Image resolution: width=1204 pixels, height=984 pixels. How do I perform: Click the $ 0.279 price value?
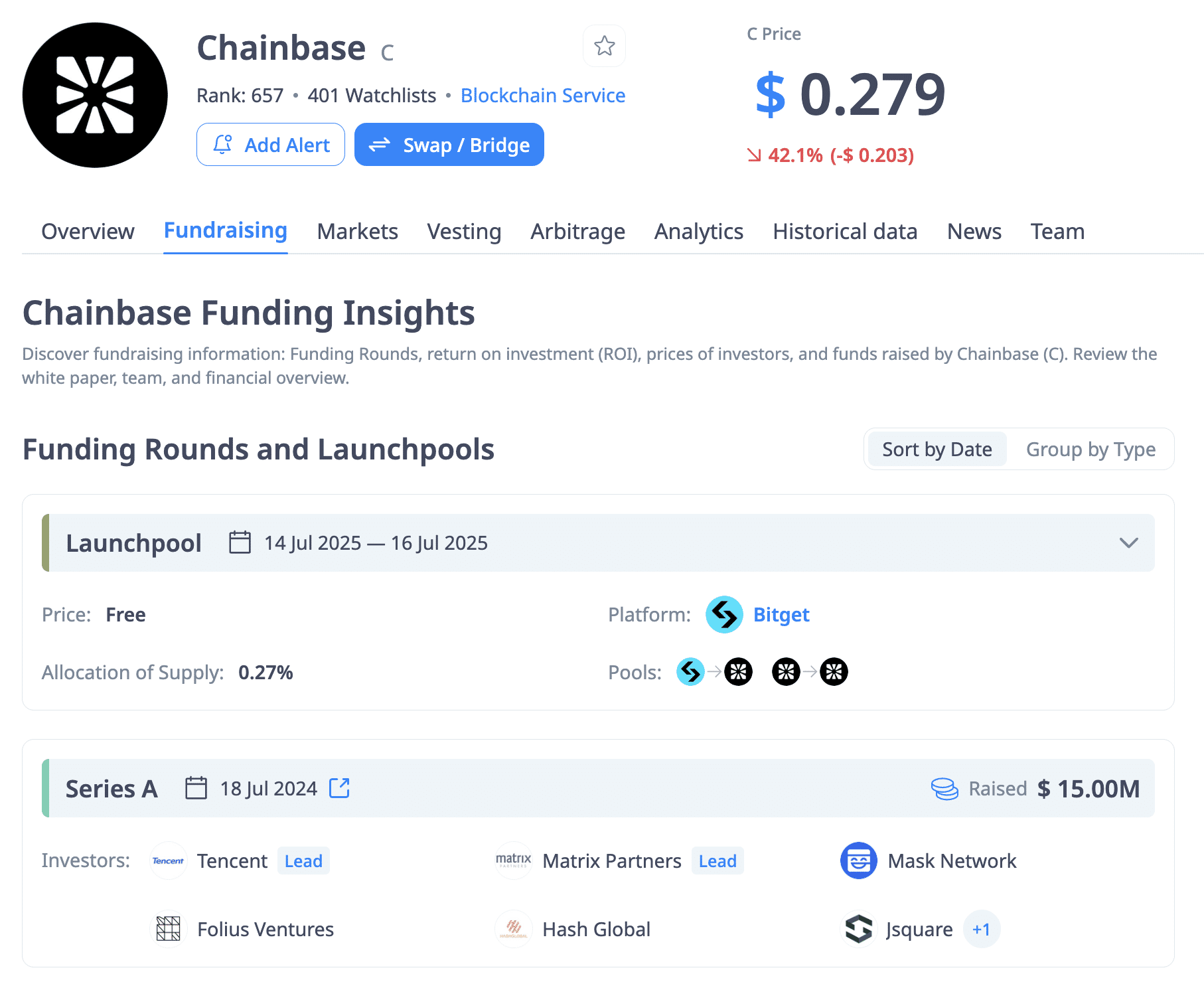(x=850, y=94)
